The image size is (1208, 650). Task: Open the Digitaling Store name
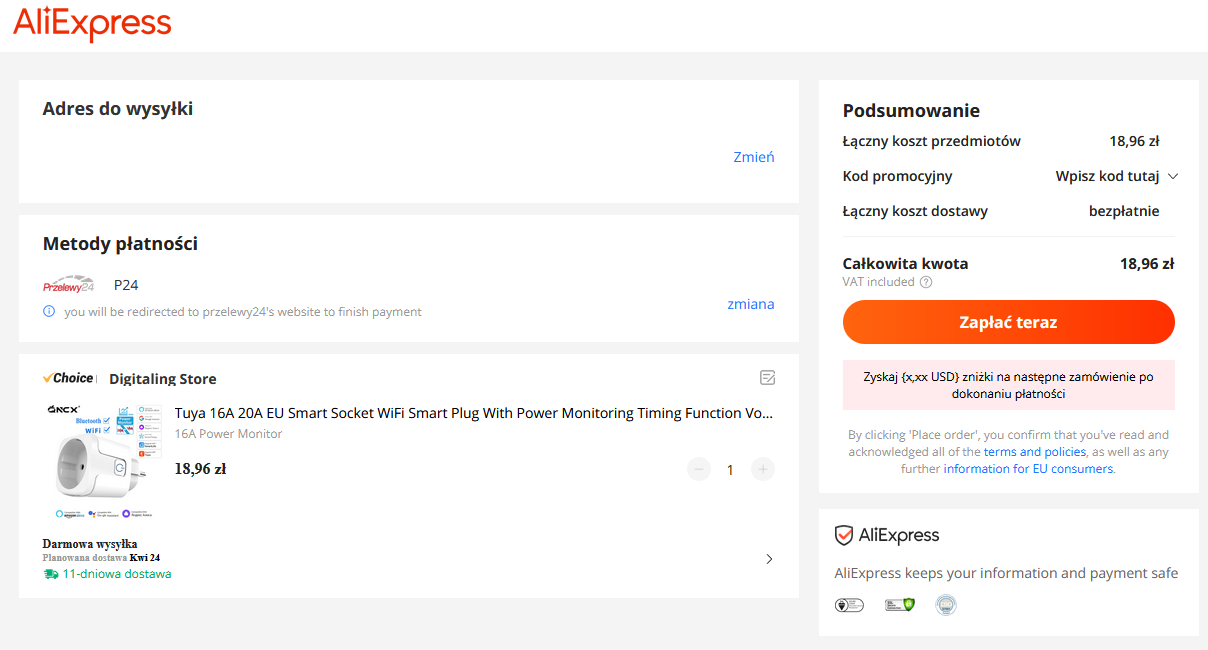coord(163,379)
